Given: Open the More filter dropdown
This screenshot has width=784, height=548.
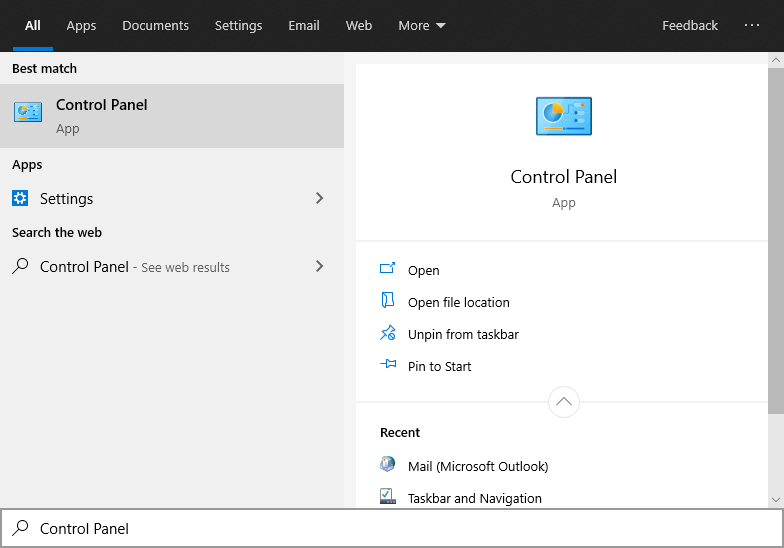Looking at the screenshot, I should tap(422, 26).
